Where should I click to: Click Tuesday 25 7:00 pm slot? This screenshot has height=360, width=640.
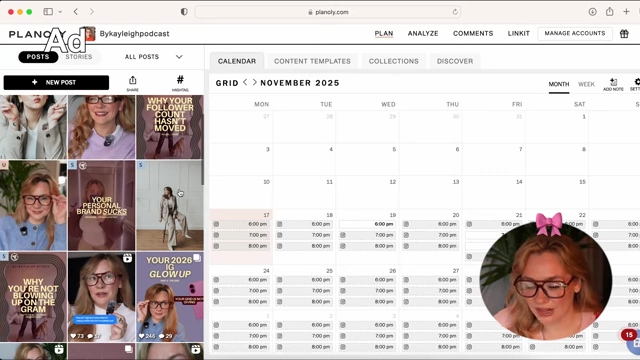304,291
